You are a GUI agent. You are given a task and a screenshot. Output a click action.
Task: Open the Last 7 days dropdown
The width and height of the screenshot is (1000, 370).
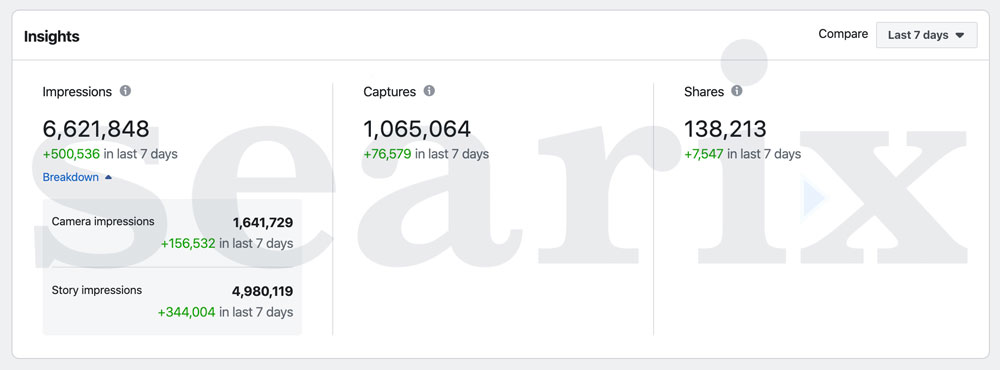pyautogui.click(x=926, y=35)
